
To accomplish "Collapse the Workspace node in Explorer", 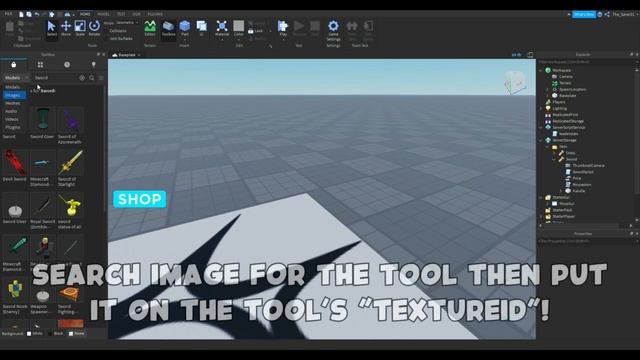I will click(541, 70).
